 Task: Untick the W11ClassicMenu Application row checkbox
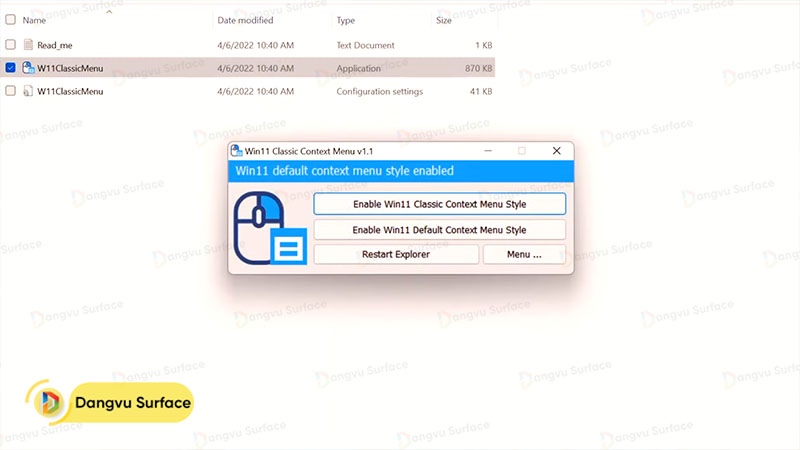click(x=10, y=67)
